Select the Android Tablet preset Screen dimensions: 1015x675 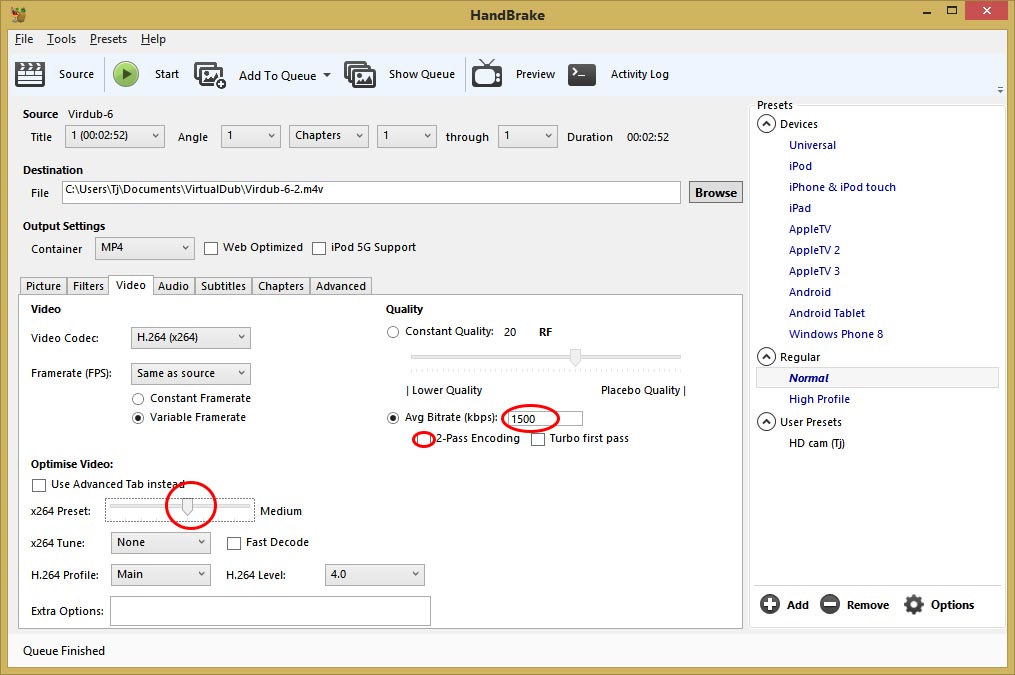[827, 313]
